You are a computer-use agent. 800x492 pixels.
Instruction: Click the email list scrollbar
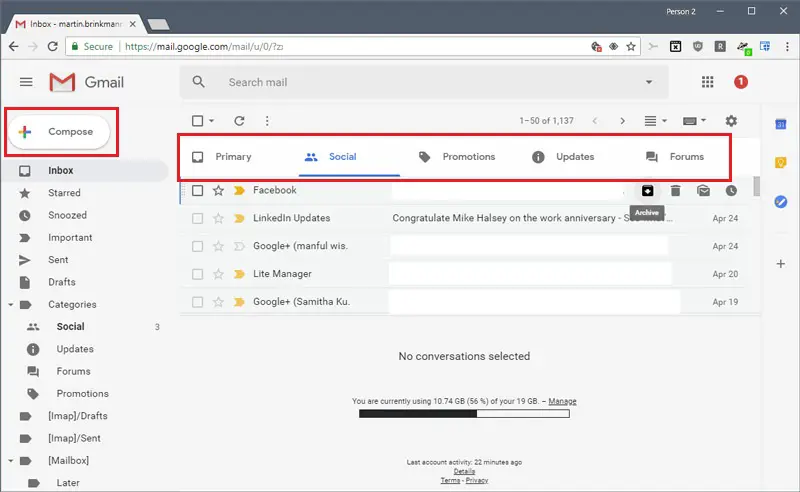pos(757,186)
